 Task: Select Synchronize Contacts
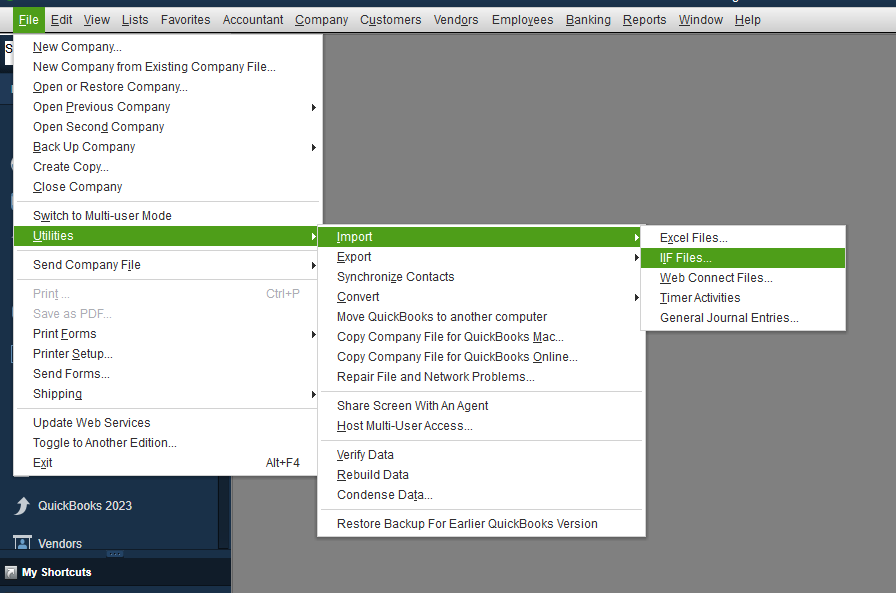click(481, 277)
